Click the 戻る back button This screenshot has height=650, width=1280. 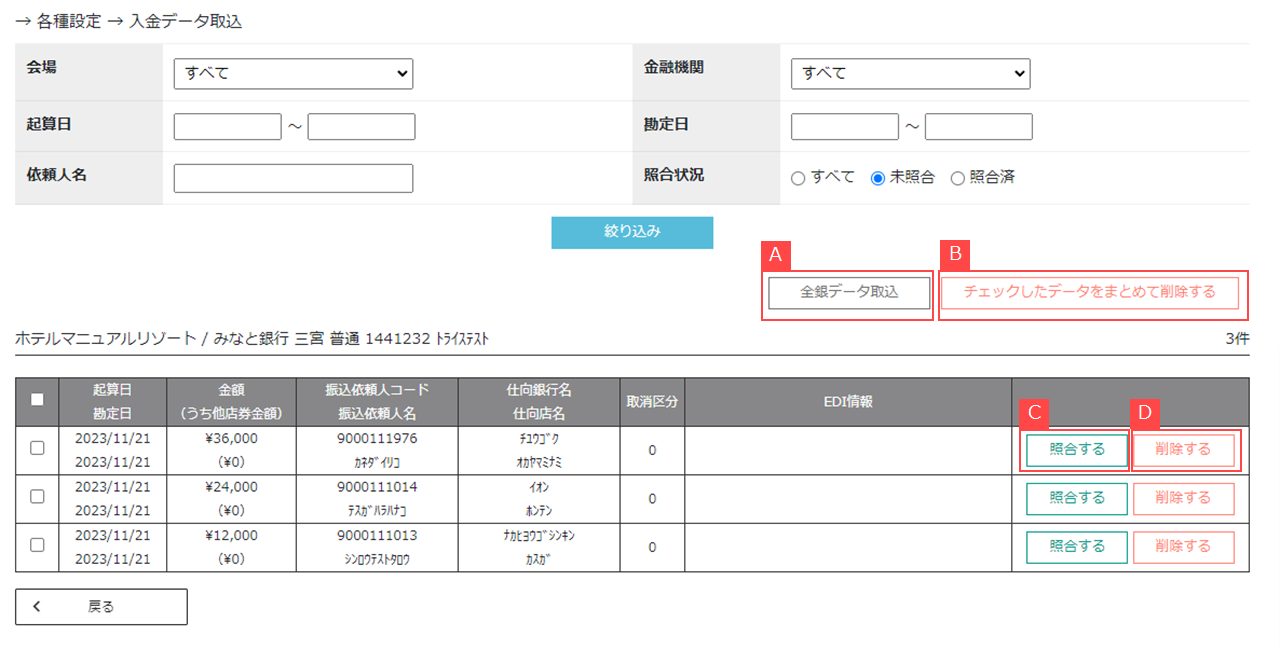pos(100,606)
